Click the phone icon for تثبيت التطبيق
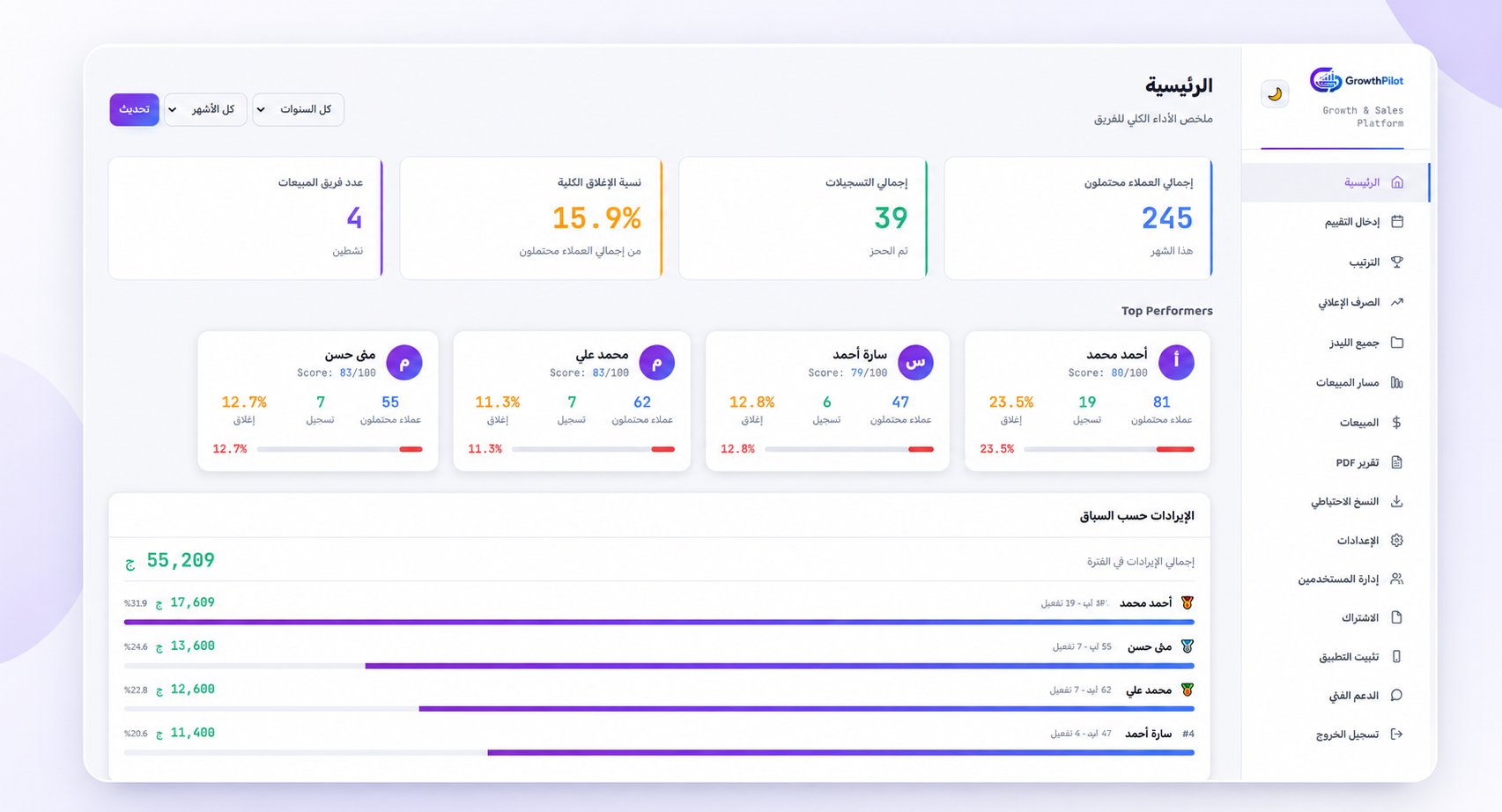1502x812 pixels. click(1397, 657)
